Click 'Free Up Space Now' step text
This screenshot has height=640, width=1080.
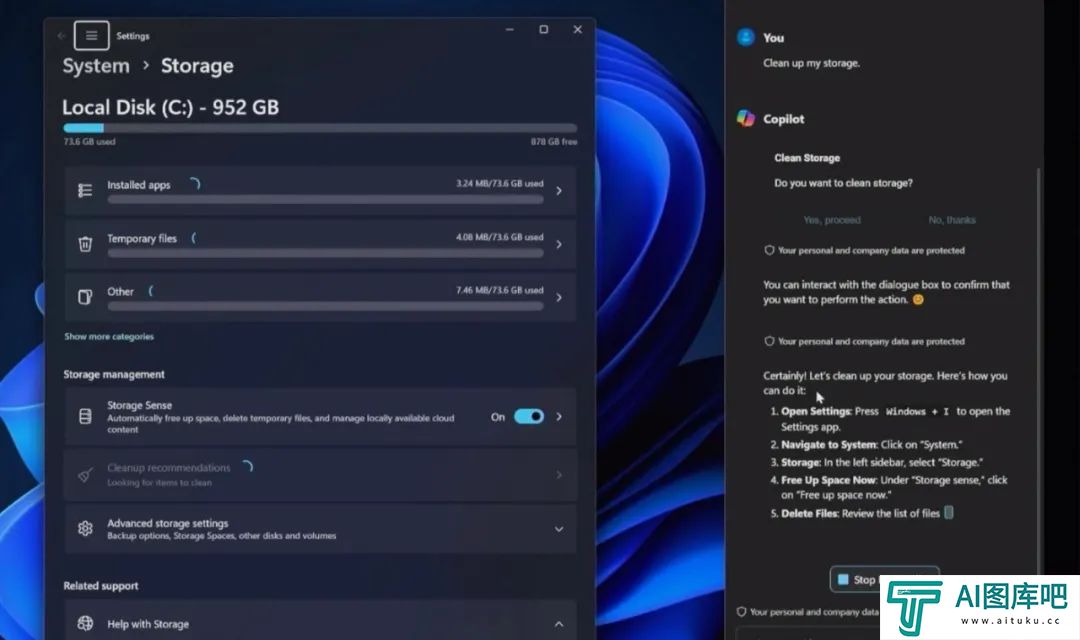829,479
